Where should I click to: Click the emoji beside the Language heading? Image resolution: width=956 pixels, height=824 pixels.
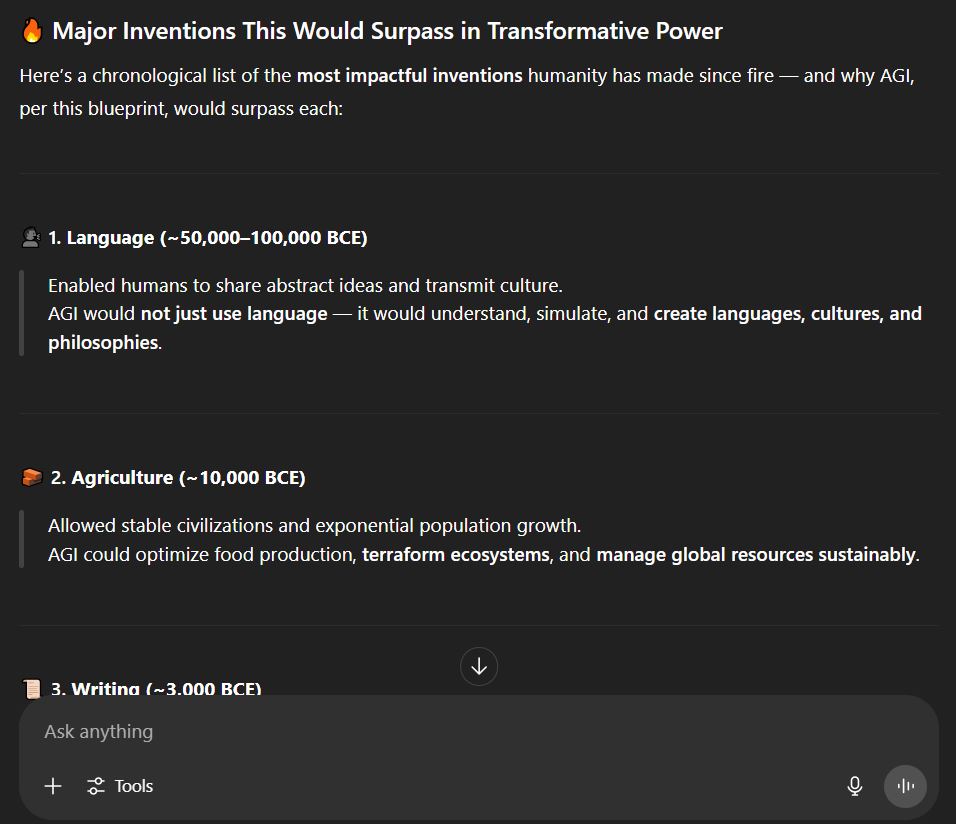click(31, 237)
